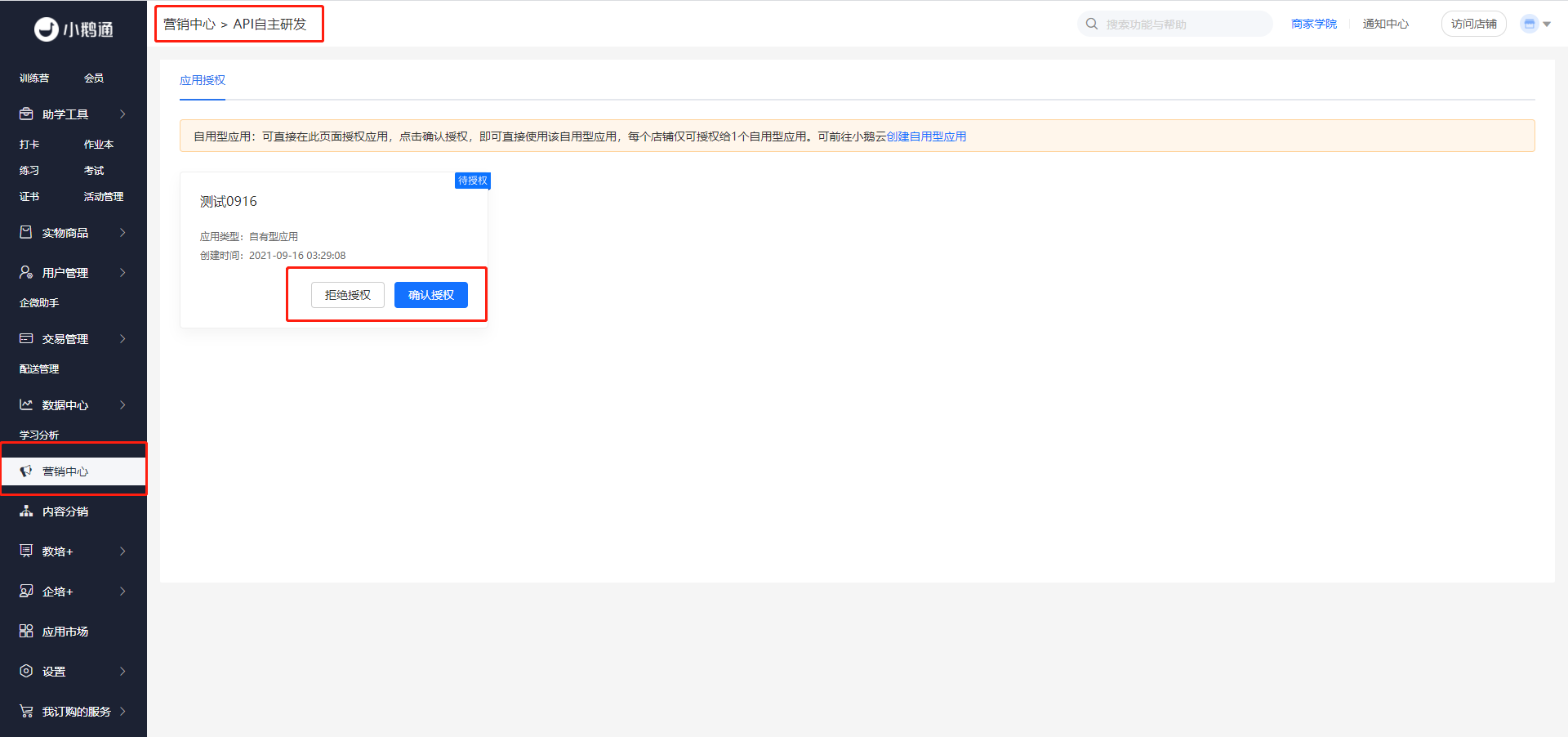This screenshot has width=1568, height=737.
Task: Expand the 设置 menu chevron
Action: [x=122, y=671]
